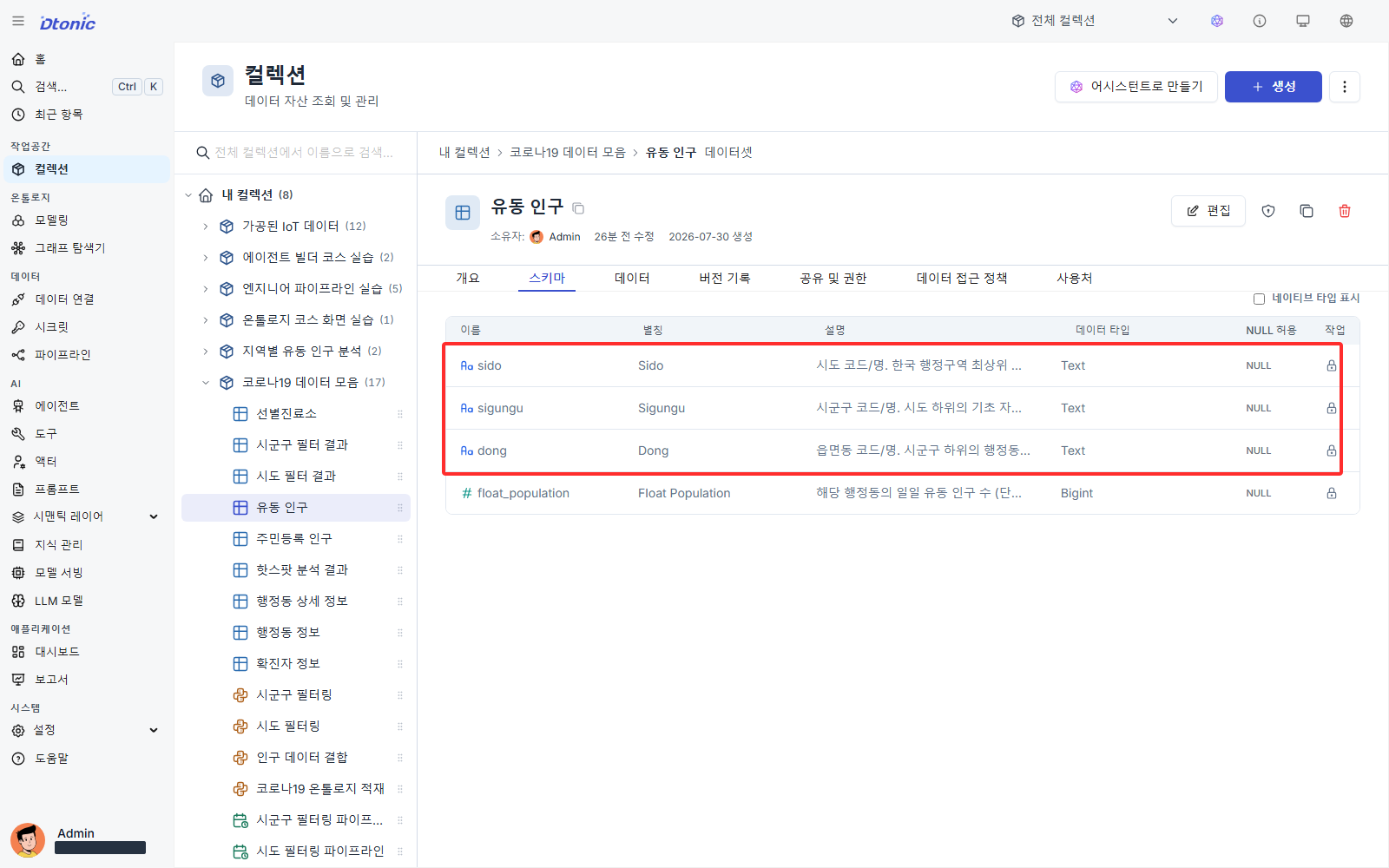The height and width of the screenshot is (868, 1389).
Task: Click the float_population field name
Action: click(523, 493)
